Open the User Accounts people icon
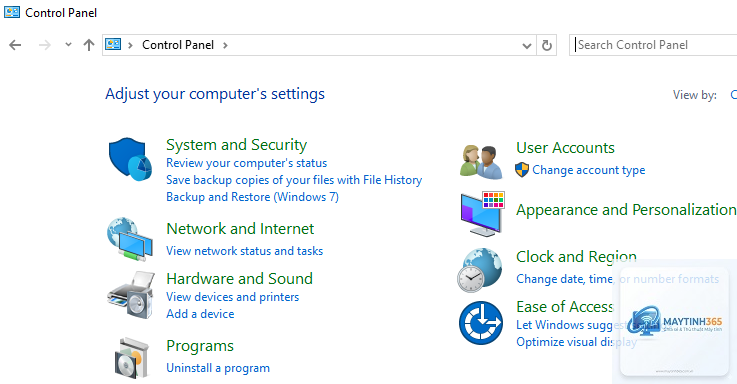The image size is (737, 384). click(481, 162)
